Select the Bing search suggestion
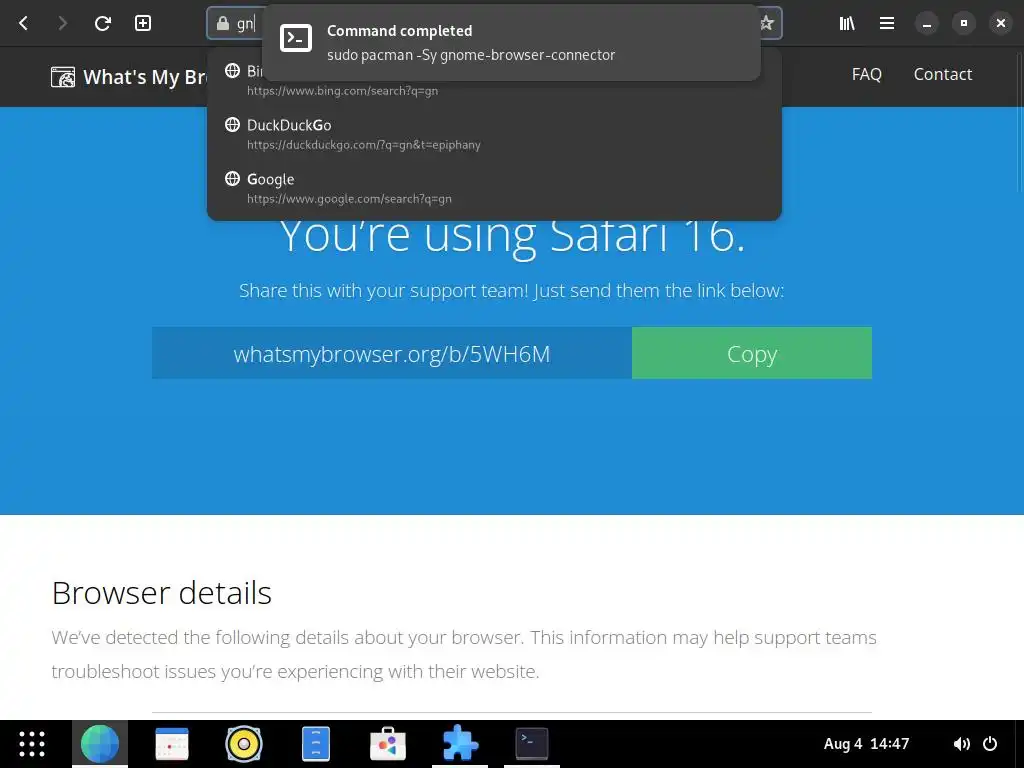Image resolution: width=1024 pixels, height=768 pixels. [494, 80]
